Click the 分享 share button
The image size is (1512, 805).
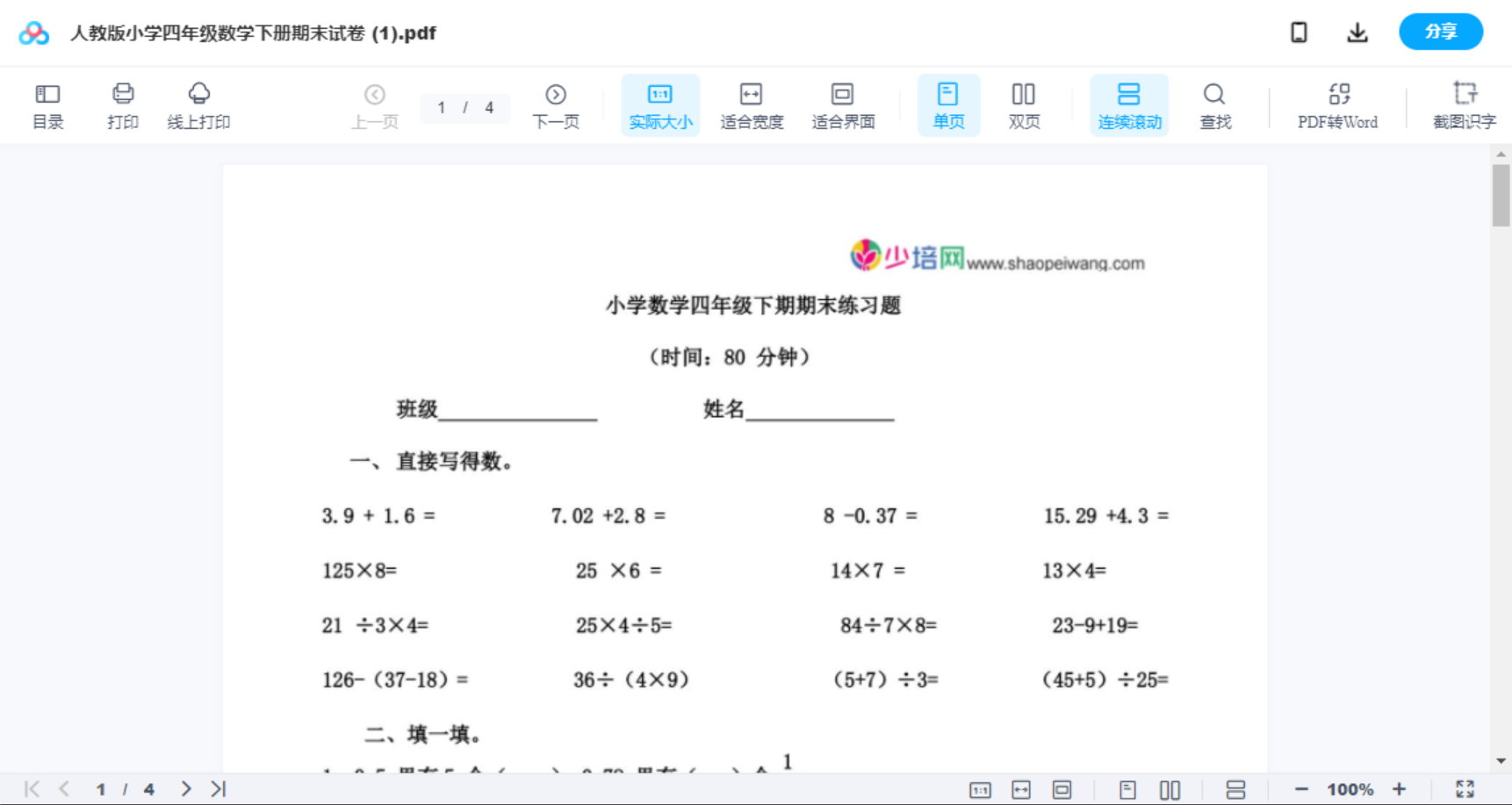point(1440,32)
